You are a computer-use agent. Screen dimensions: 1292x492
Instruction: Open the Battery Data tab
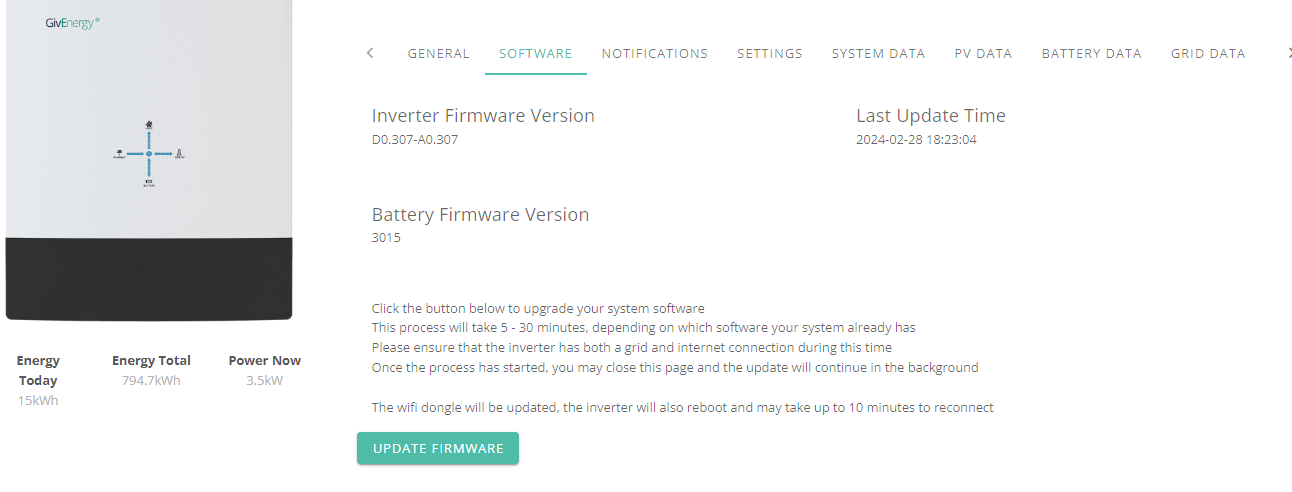(x=1091, y=54)
